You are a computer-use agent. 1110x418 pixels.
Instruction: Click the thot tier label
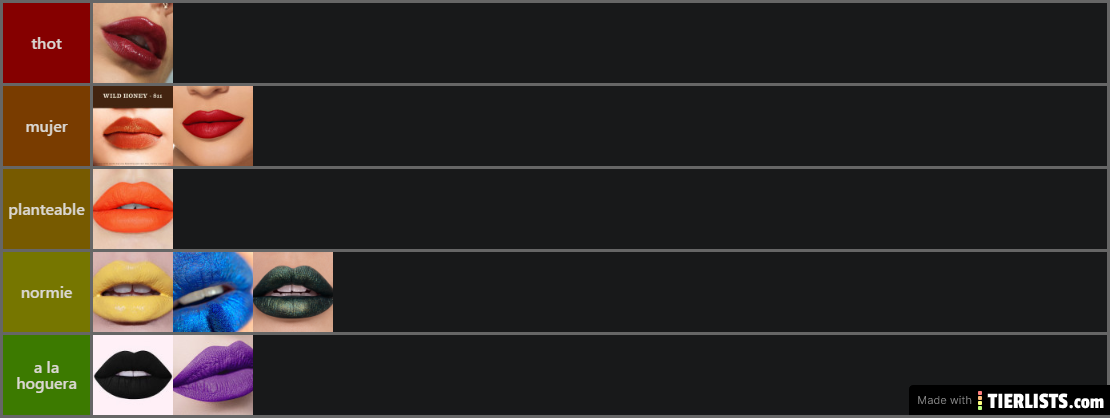(47, 43)
